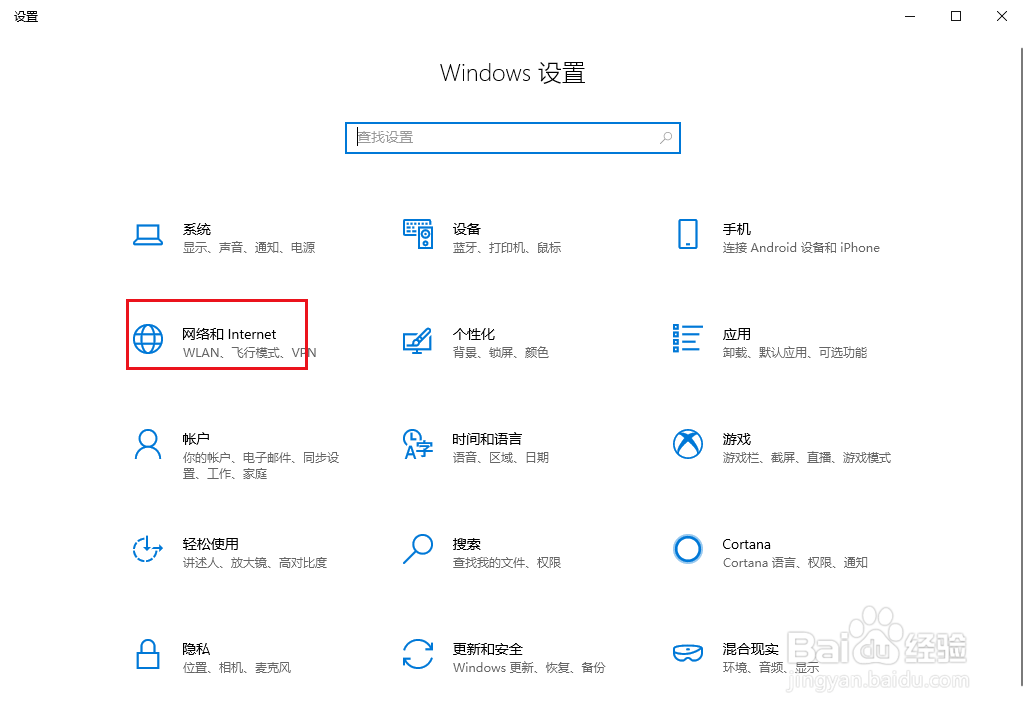Open the 游戏 settings title
Viewport: 1025px width, 715px height.
point(737,439)
